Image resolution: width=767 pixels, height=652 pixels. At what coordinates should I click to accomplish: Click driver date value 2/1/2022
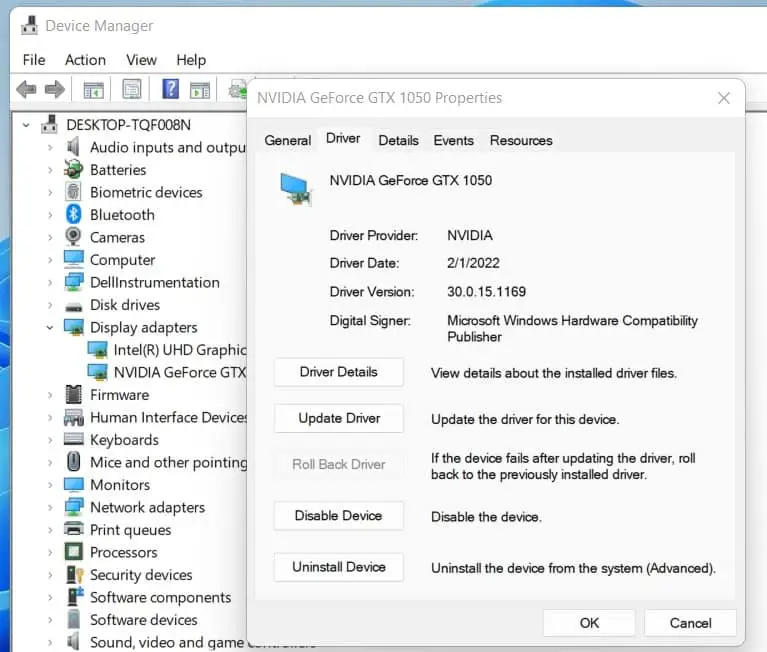point(473,263)
